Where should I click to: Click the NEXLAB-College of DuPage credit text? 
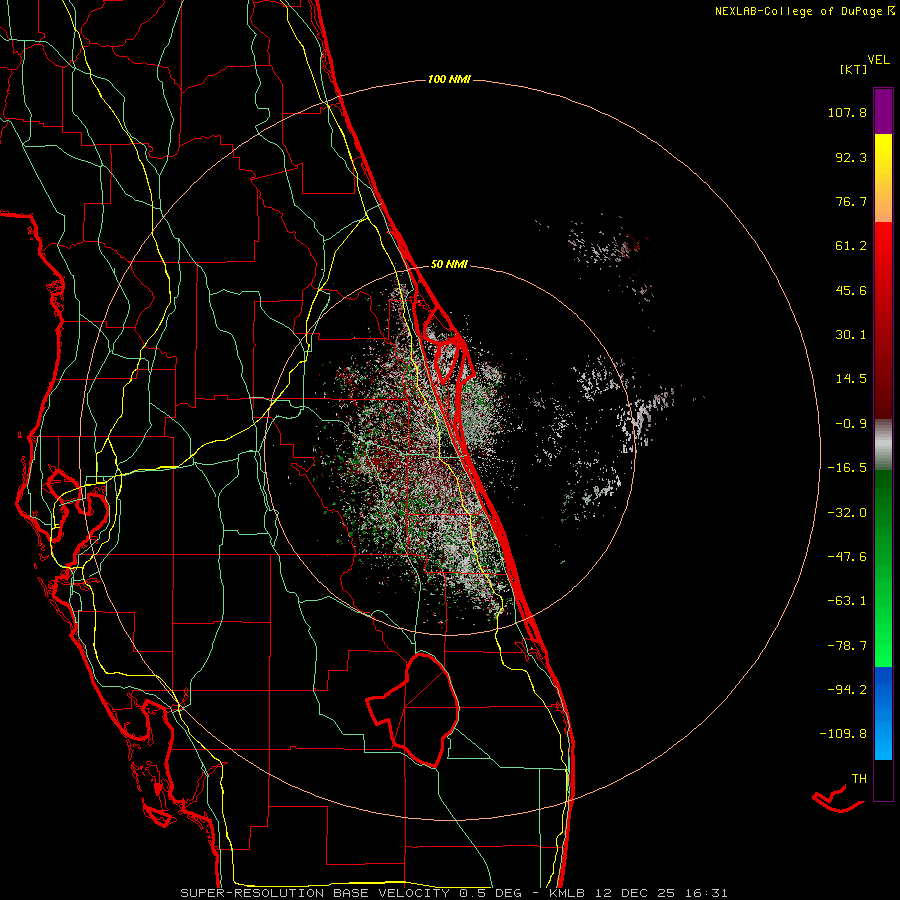(798, 11)
